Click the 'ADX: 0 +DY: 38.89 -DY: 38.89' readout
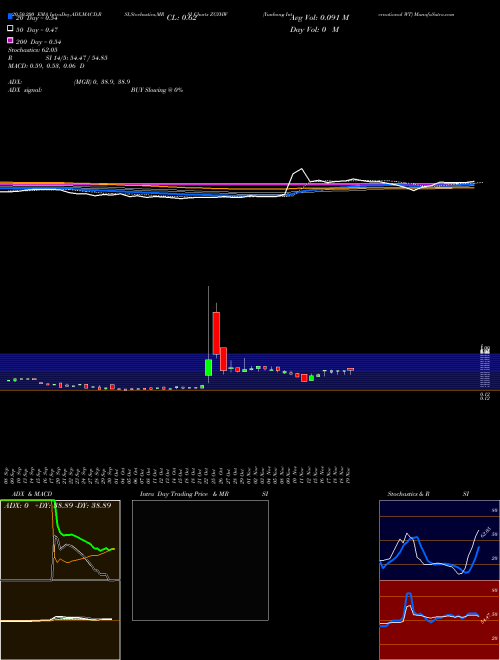The width and height of the screenshot is (500, 660). coord(58,505)
